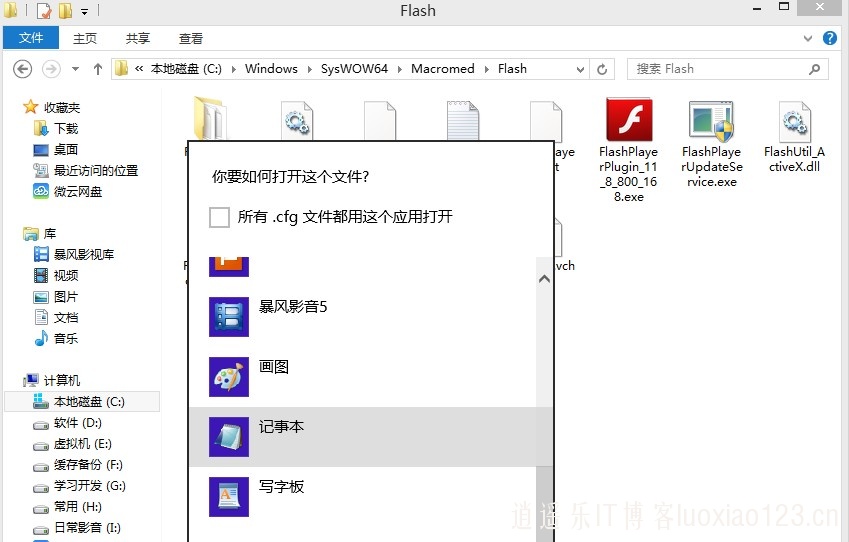Go forward with the forward arrow button
This screenshot has height=542, width=849.
point(51,69)
